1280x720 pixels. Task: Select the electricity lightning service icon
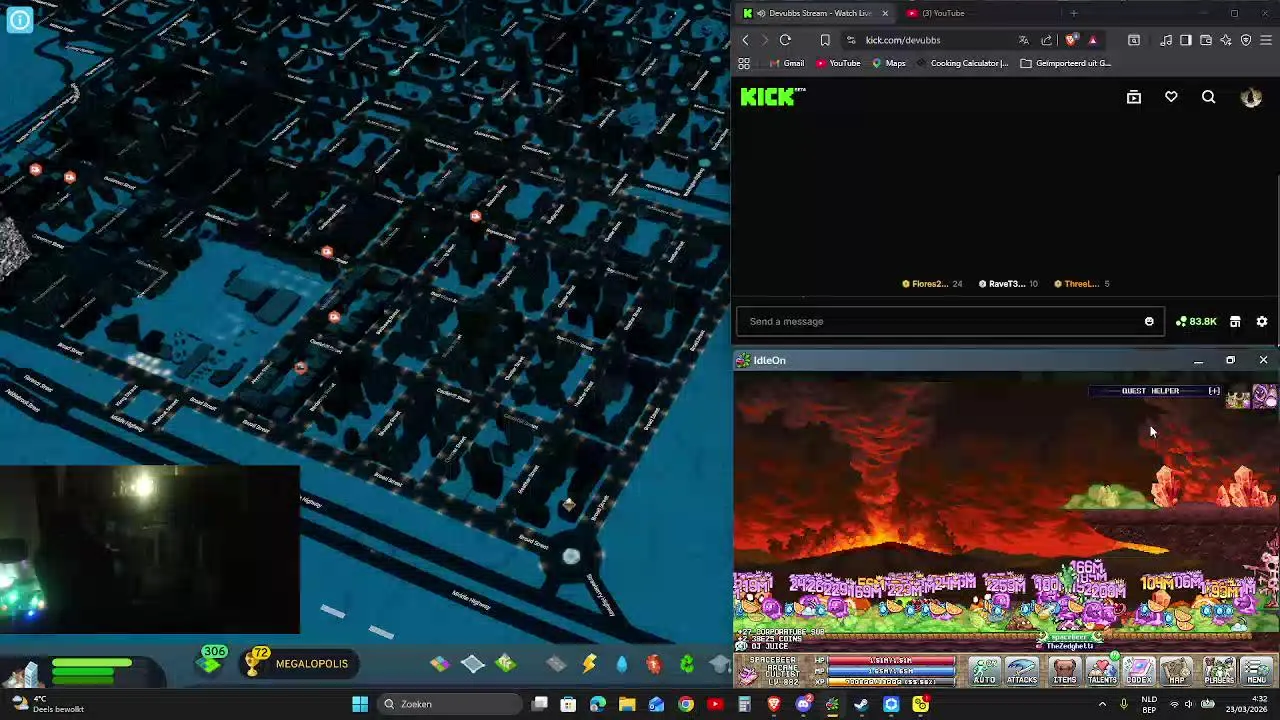tap(589, 663)
